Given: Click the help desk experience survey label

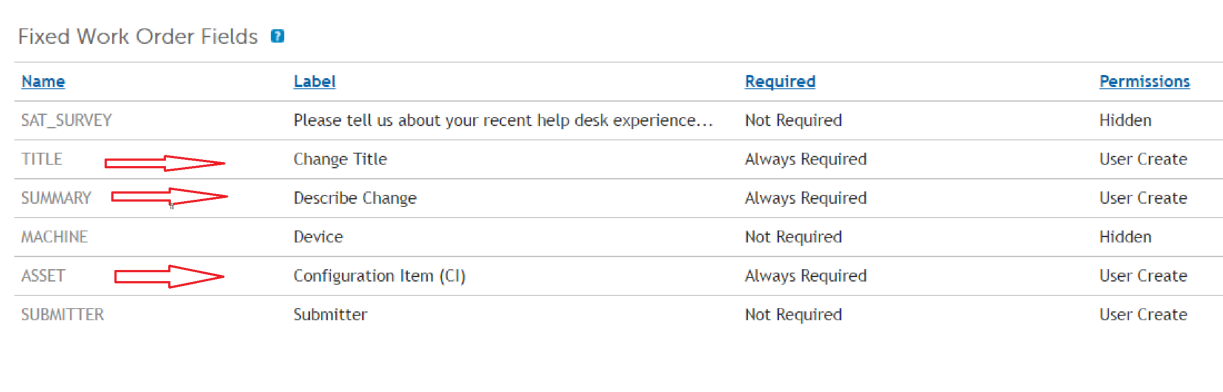Looking at the screenshot, I should pyautogui.click(x=503, y=121).
